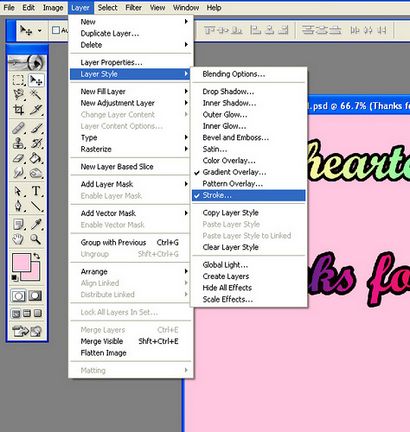Select the Path Selection arrow tool
Image resolution: width=410 pixels, height=432 pixels.
click(x=19, y=191)
